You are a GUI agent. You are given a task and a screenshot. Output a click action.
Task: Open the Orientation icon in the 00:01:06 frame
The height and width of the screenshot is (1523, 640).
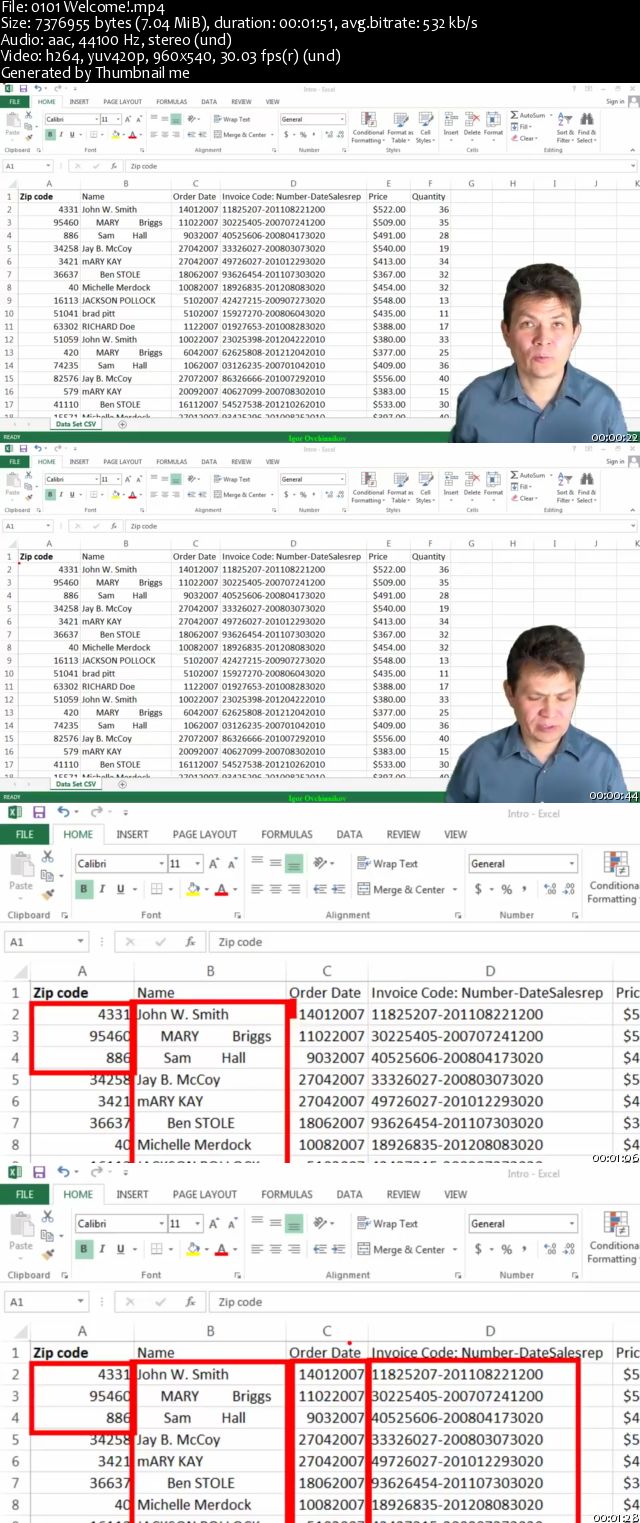click(x=322, y=863)
